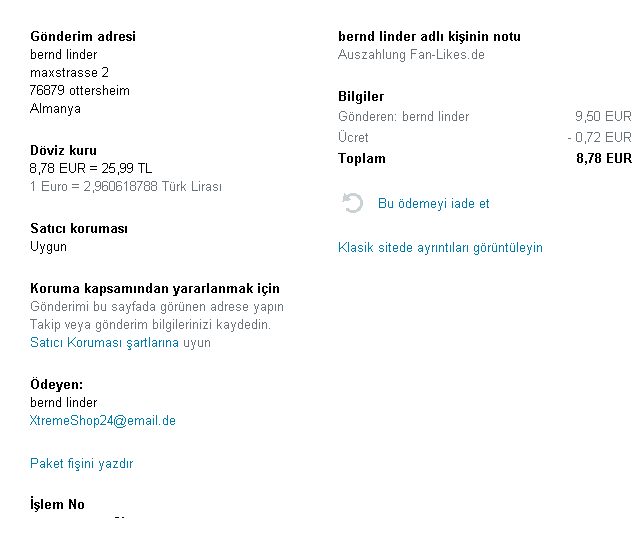Open the 'Satıcı Koruması şartlarına' link
Viewport: 644px width, 539px height.
pyautogui.click(x=104, y=343)
